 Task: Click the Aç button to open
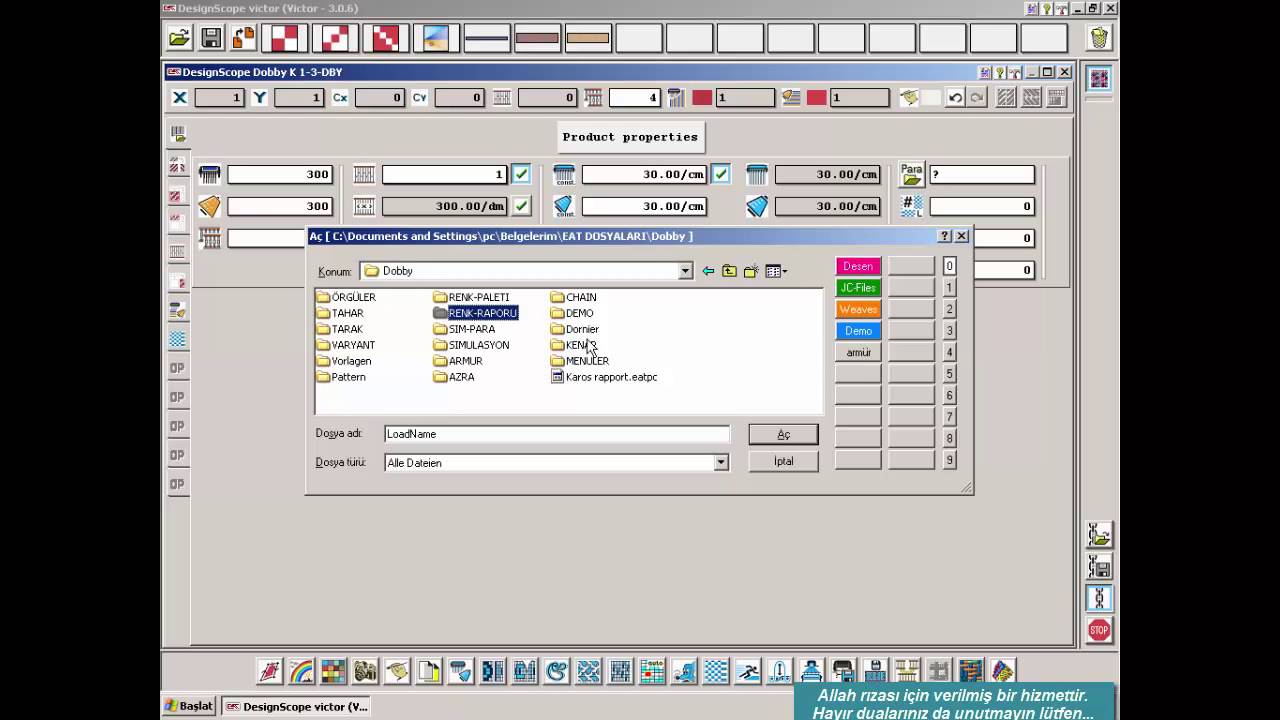(783, 434)
